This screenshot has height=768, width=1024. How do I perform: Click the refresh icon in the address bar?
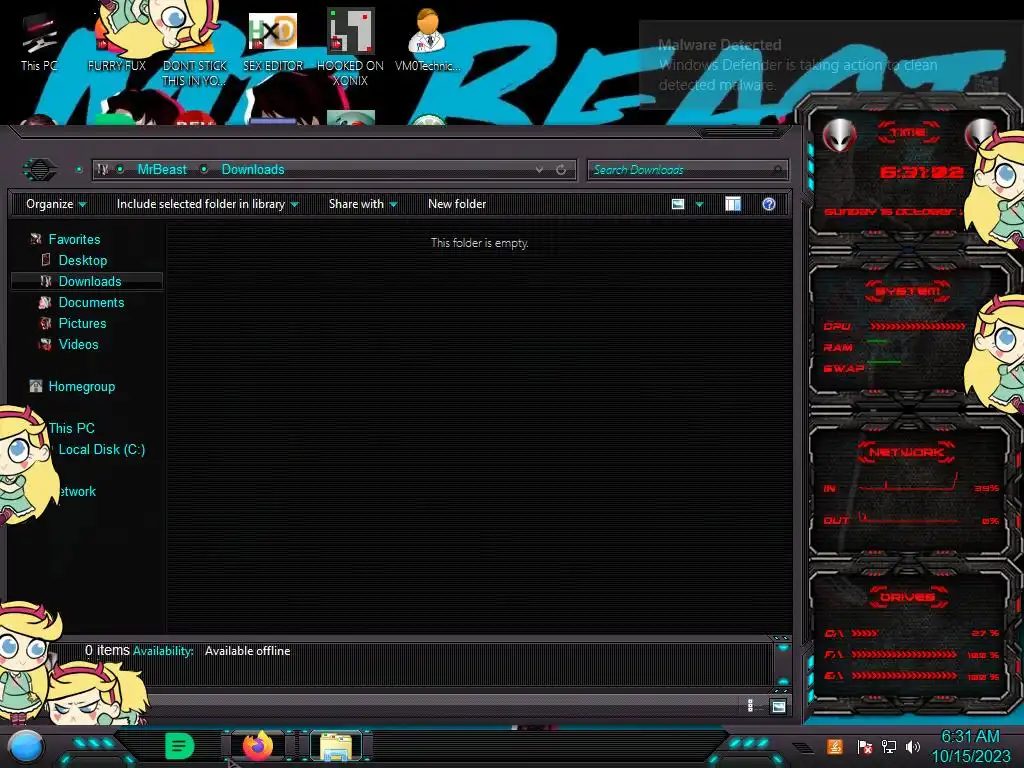tap(561, 170)
